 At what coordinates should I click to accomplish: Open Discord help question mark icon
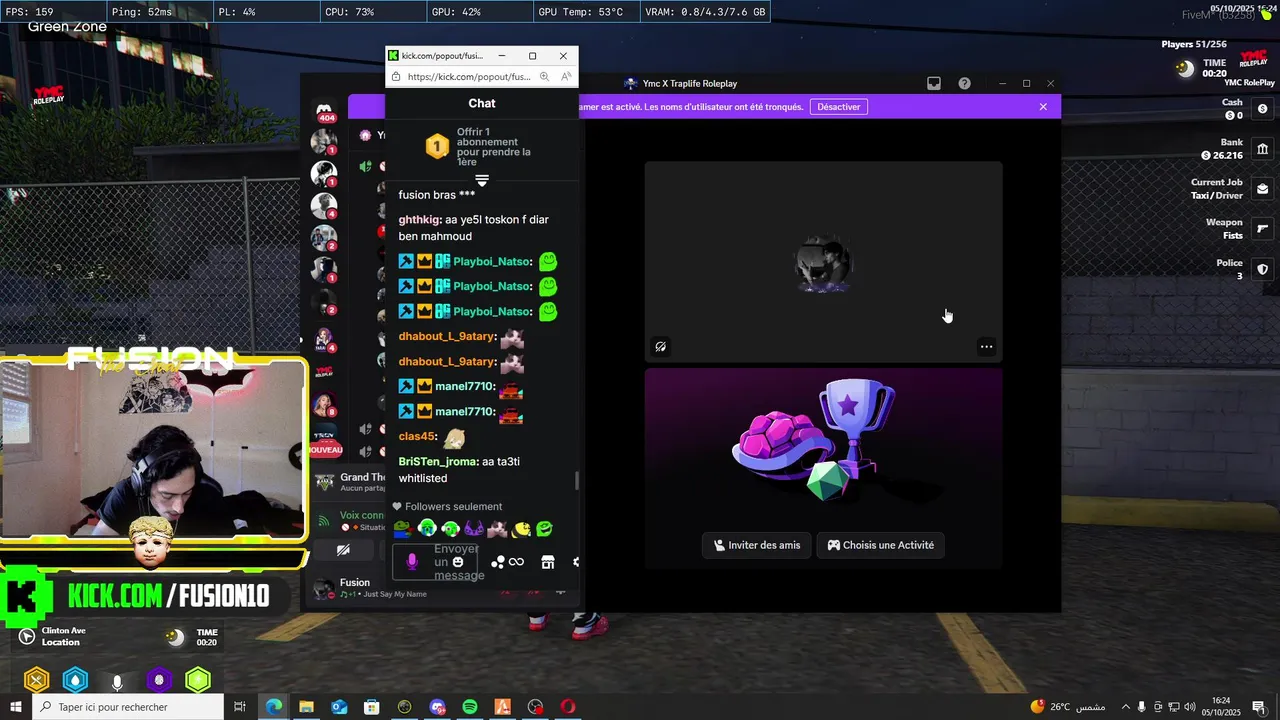coord(964,84)
